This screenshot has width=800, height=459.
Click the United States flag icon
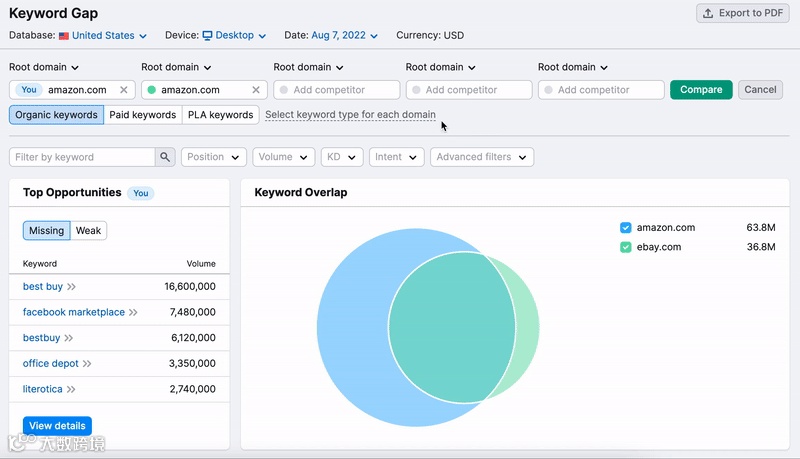[x=64, y=36]
